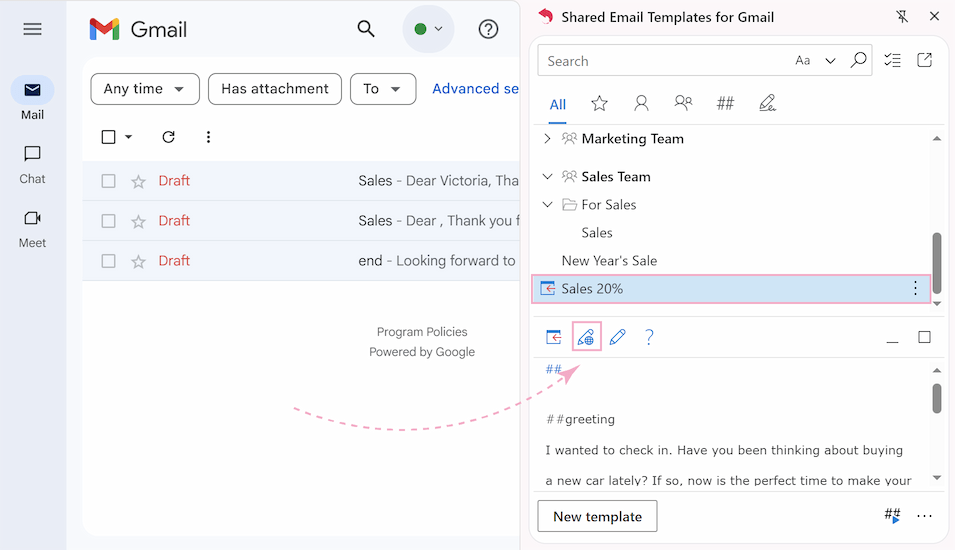955x550 pixels.
Task: Select the Marketing Team row
Action: click(733, 139)
